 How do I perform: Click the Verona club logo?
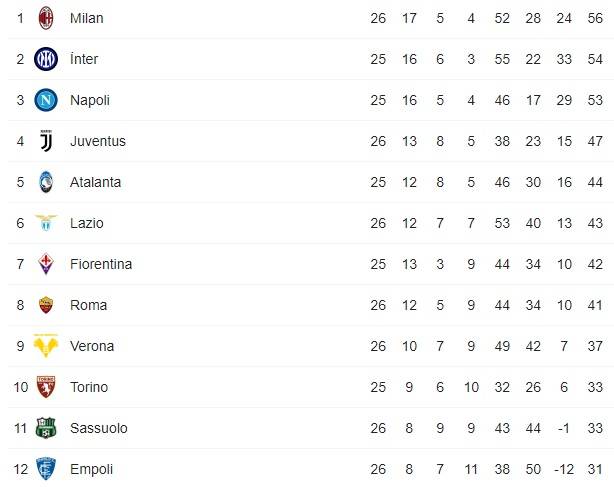(46, 346)
